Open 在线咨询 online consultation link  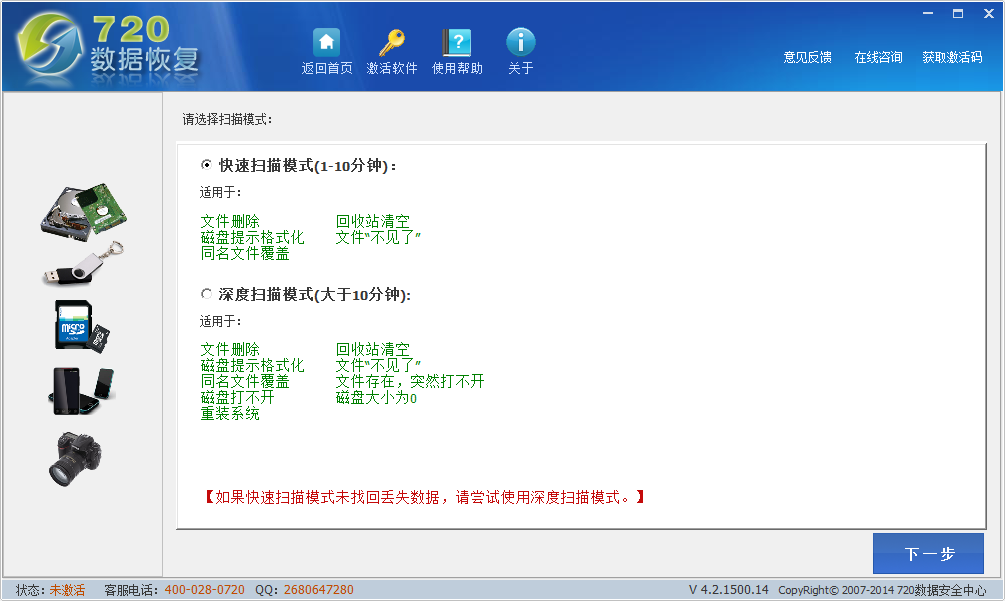click(878, 57)
